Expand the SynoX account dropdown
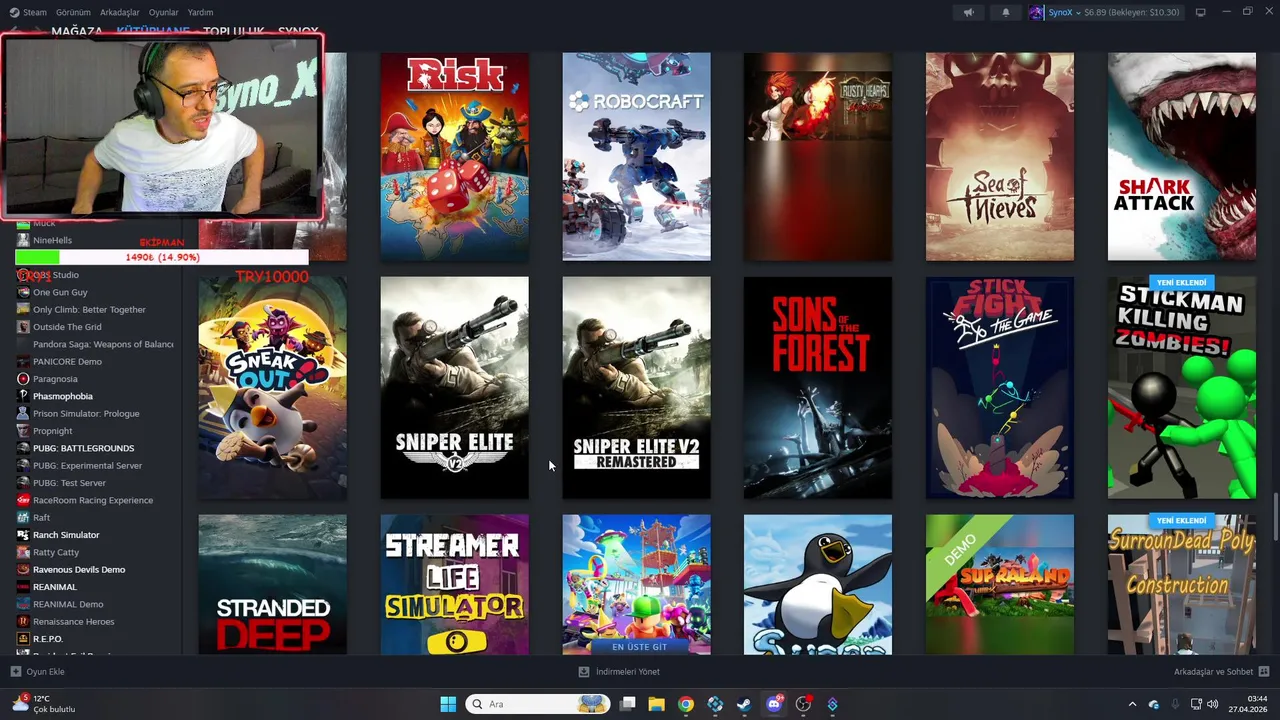 tap(1078, 13)
